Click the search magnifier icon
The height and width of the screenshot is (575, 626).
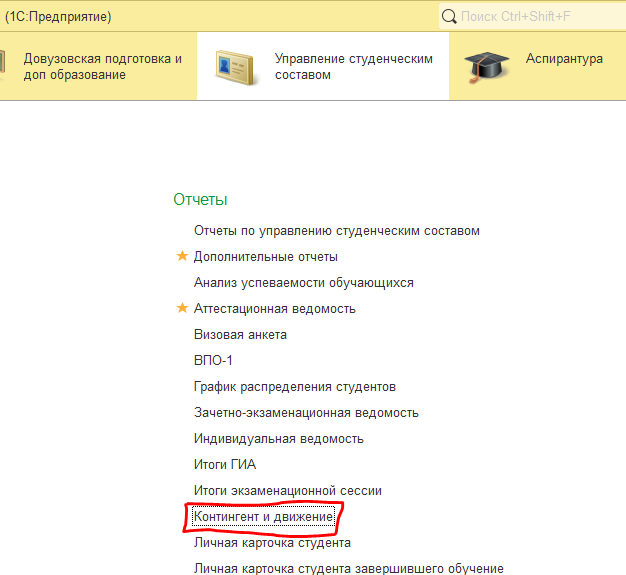coord(449,16)
